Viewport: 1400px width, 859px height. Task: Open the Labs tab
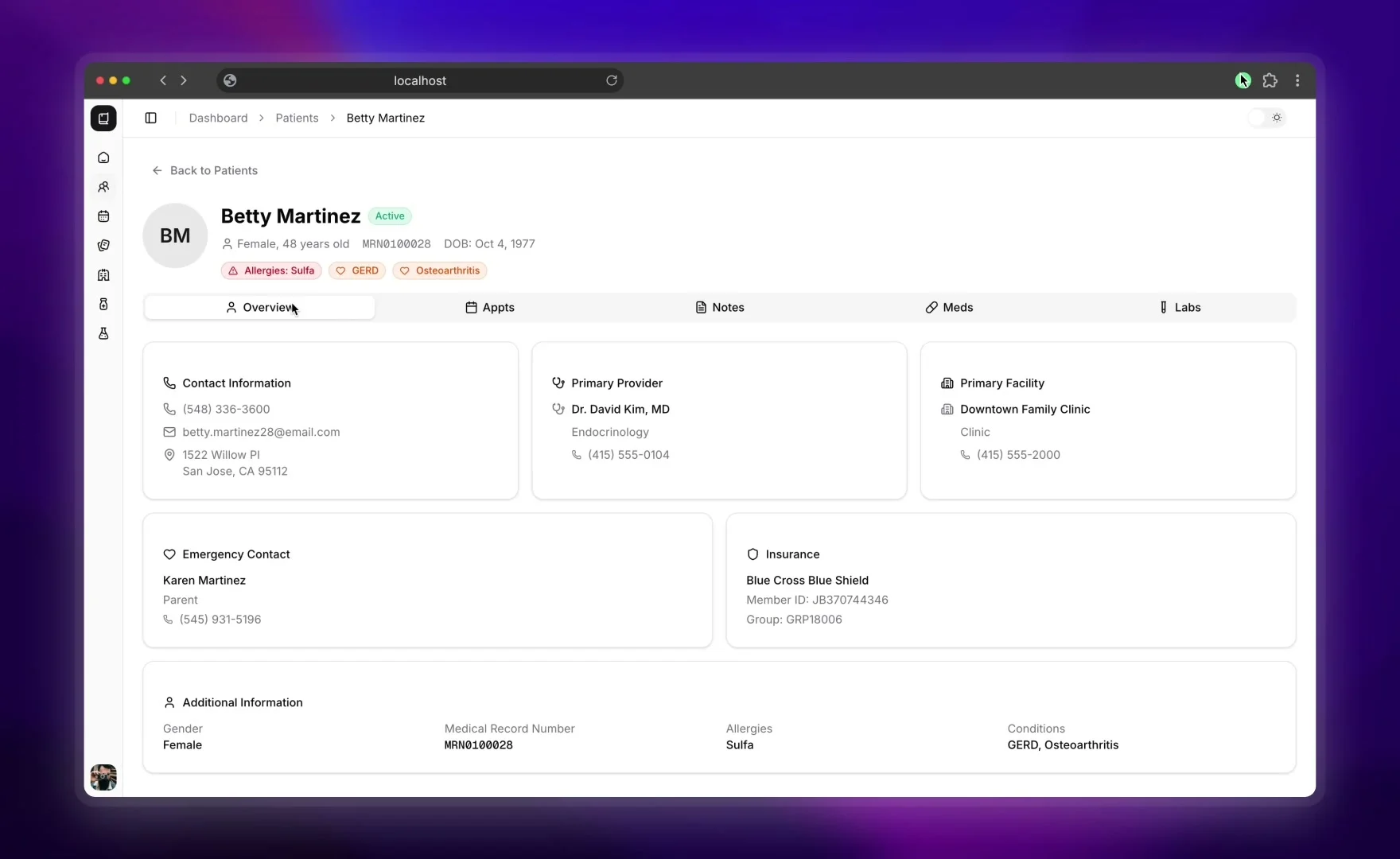(1180, 307)
